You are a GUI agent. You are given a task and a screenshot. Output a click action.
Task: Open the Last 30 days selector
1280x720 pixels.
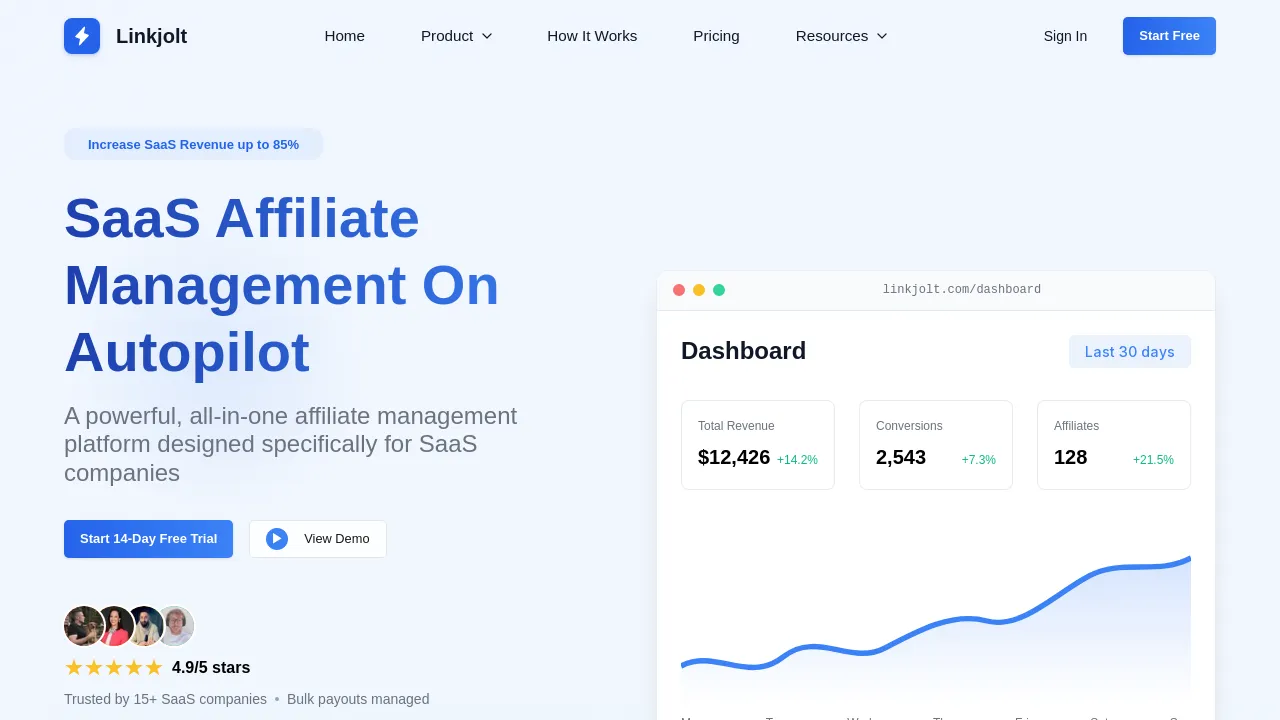coord(1130,352)
